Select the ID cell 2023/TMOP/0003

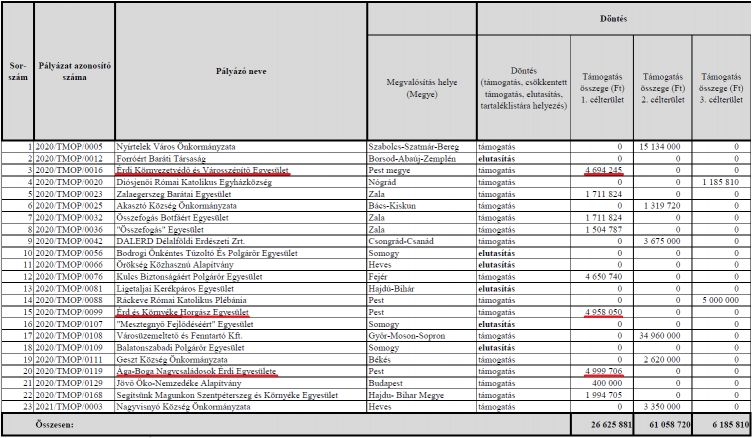[72, 408]
